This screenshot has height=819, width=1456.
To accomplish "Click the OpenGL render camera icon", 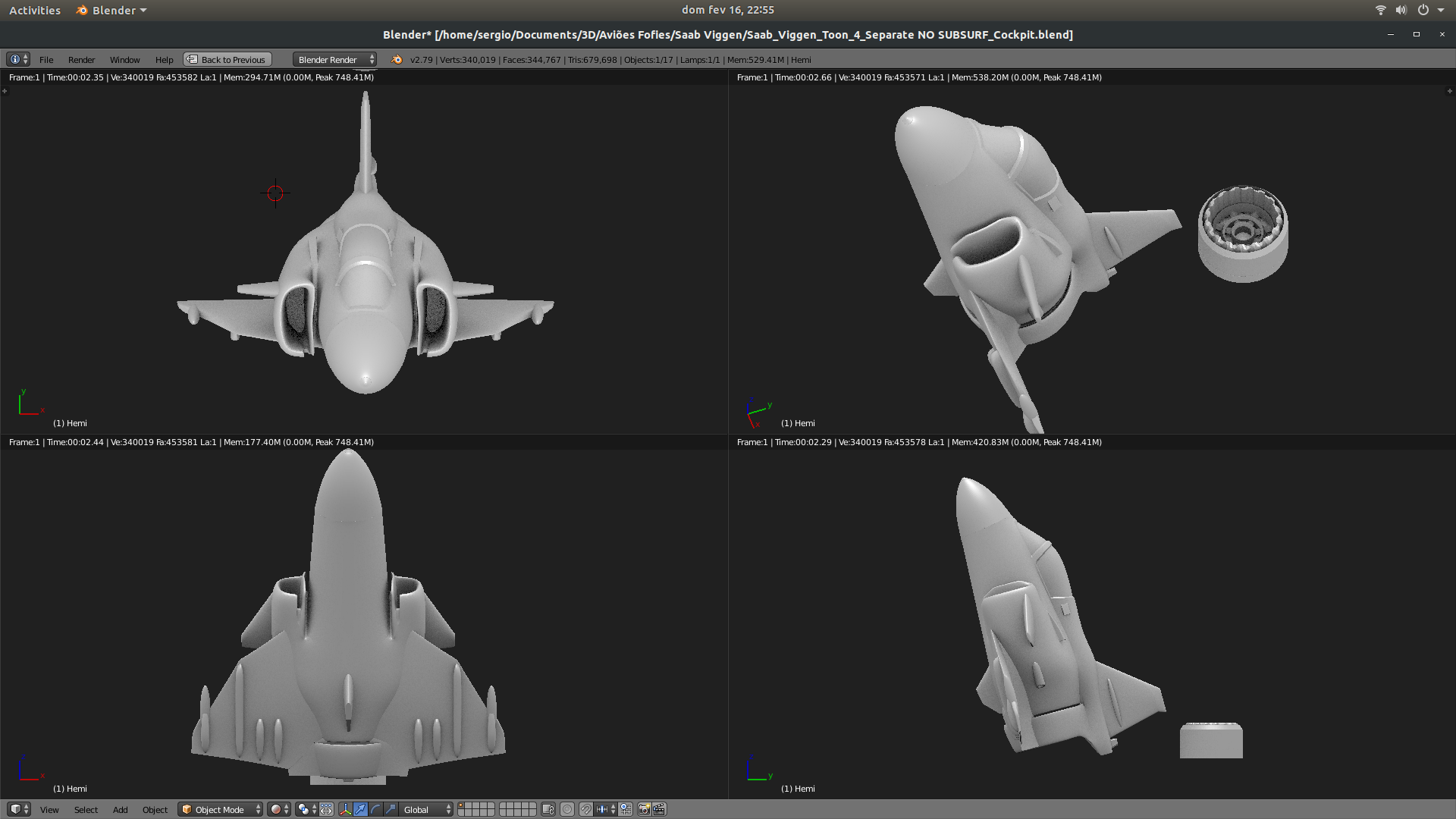I will click(x=643, y=809).
